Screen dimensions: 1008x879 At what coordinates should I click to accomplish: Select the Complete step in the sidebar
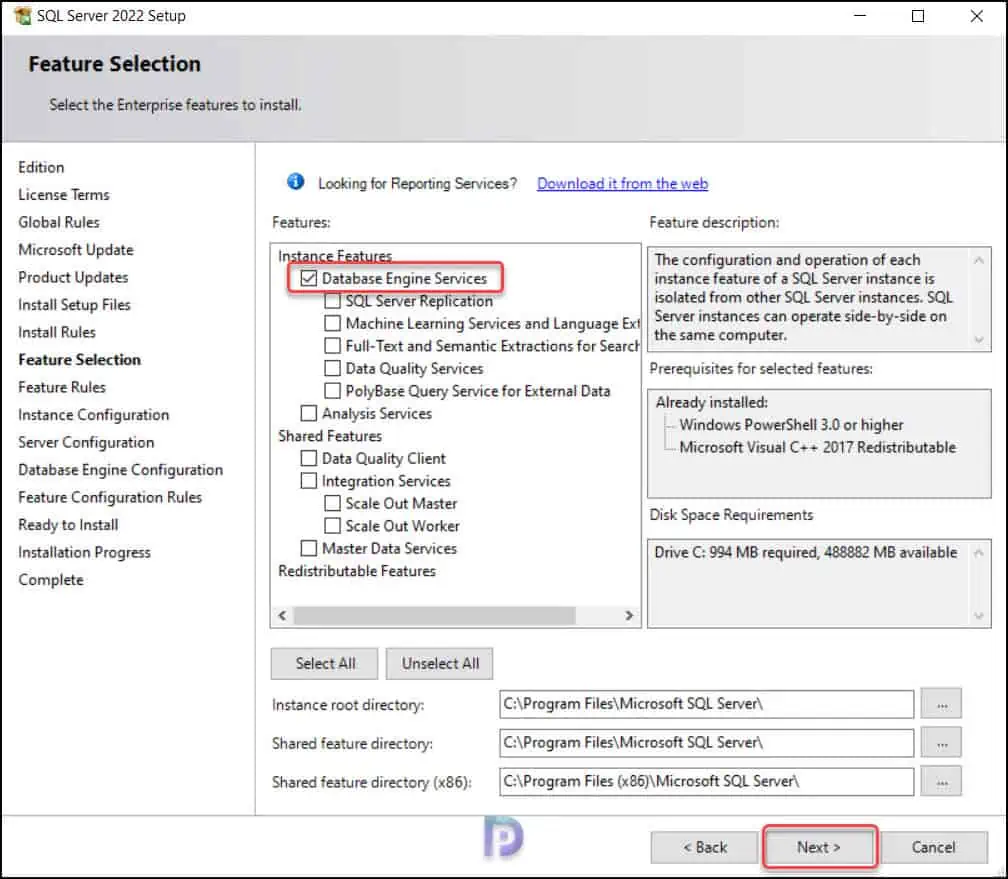(x=51, y=580)
